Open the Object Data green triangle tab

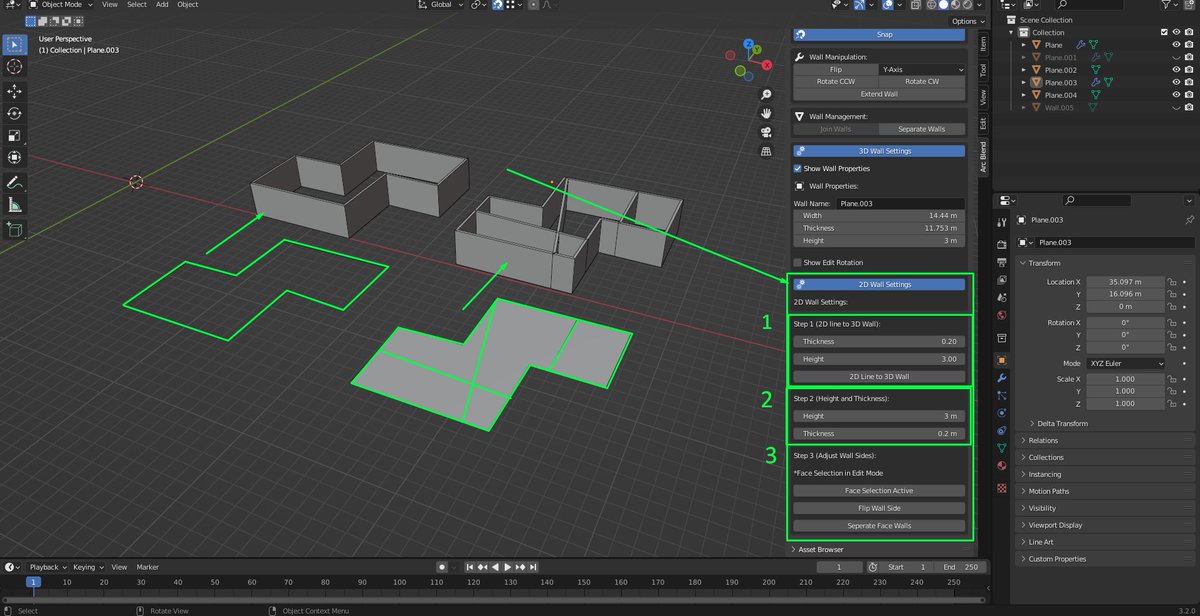pyautogui.click(x=1002, y=447)
